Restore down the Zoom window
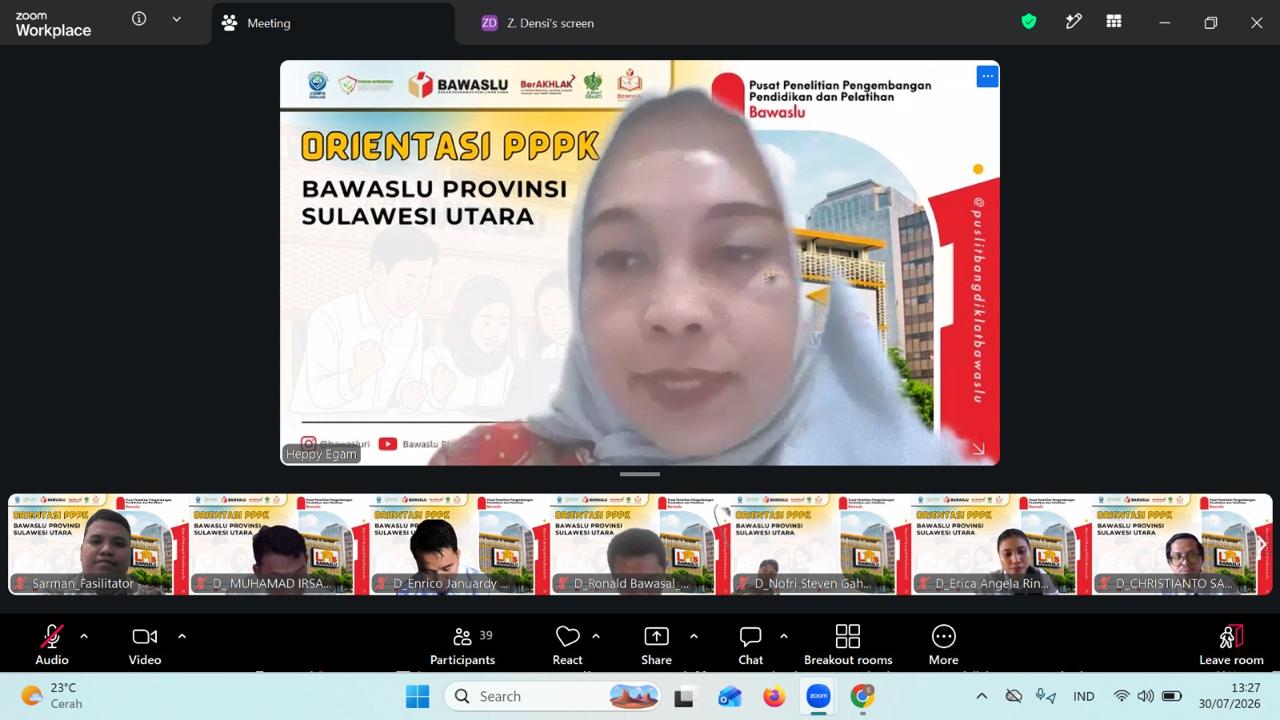This screenshot has width=1280, height=720. pyautogui.click(x=1211, y=22)
